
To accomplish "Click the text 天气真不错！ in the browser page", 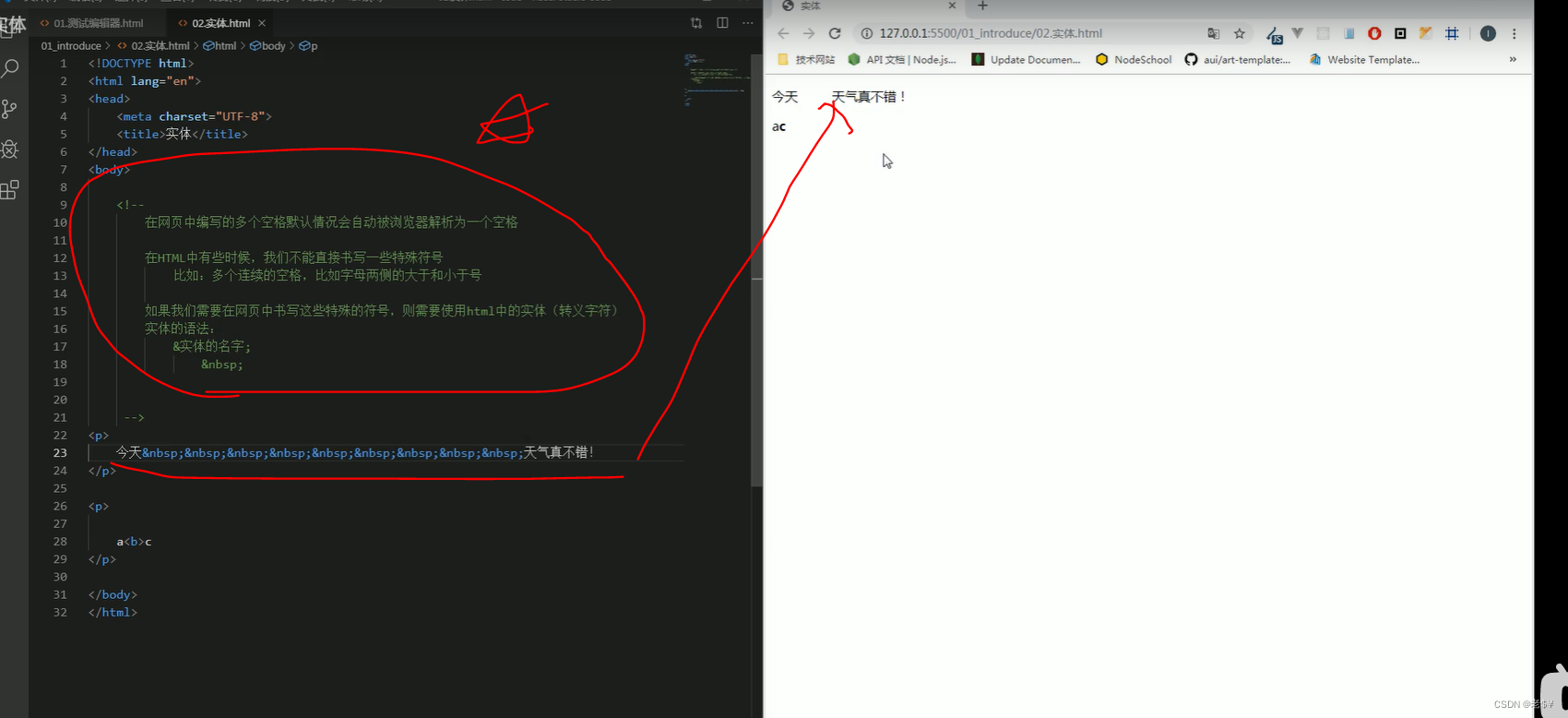I will click(869, 97).
